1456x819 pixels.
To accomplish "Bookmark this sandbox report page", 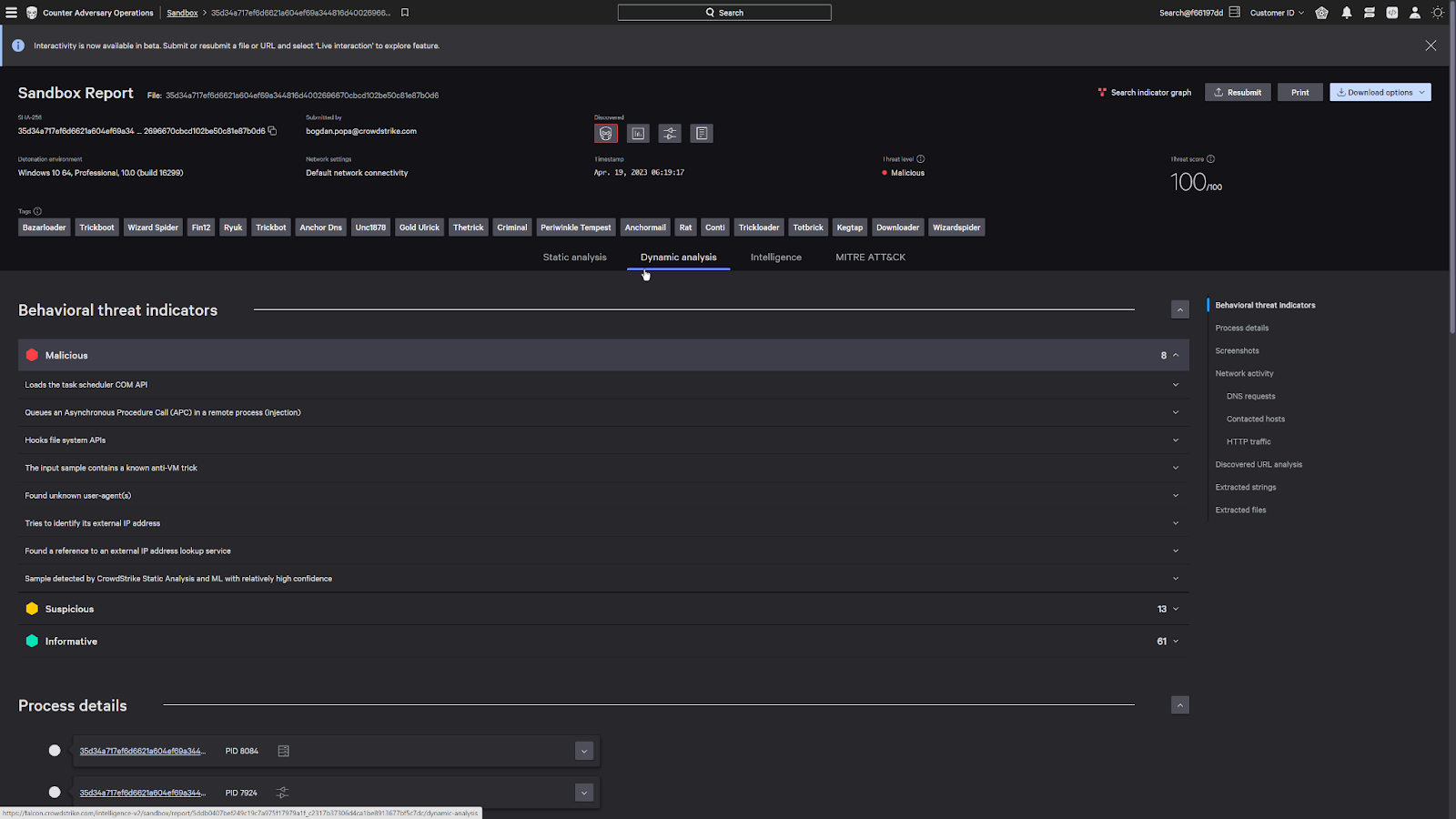I will (405, 13).
